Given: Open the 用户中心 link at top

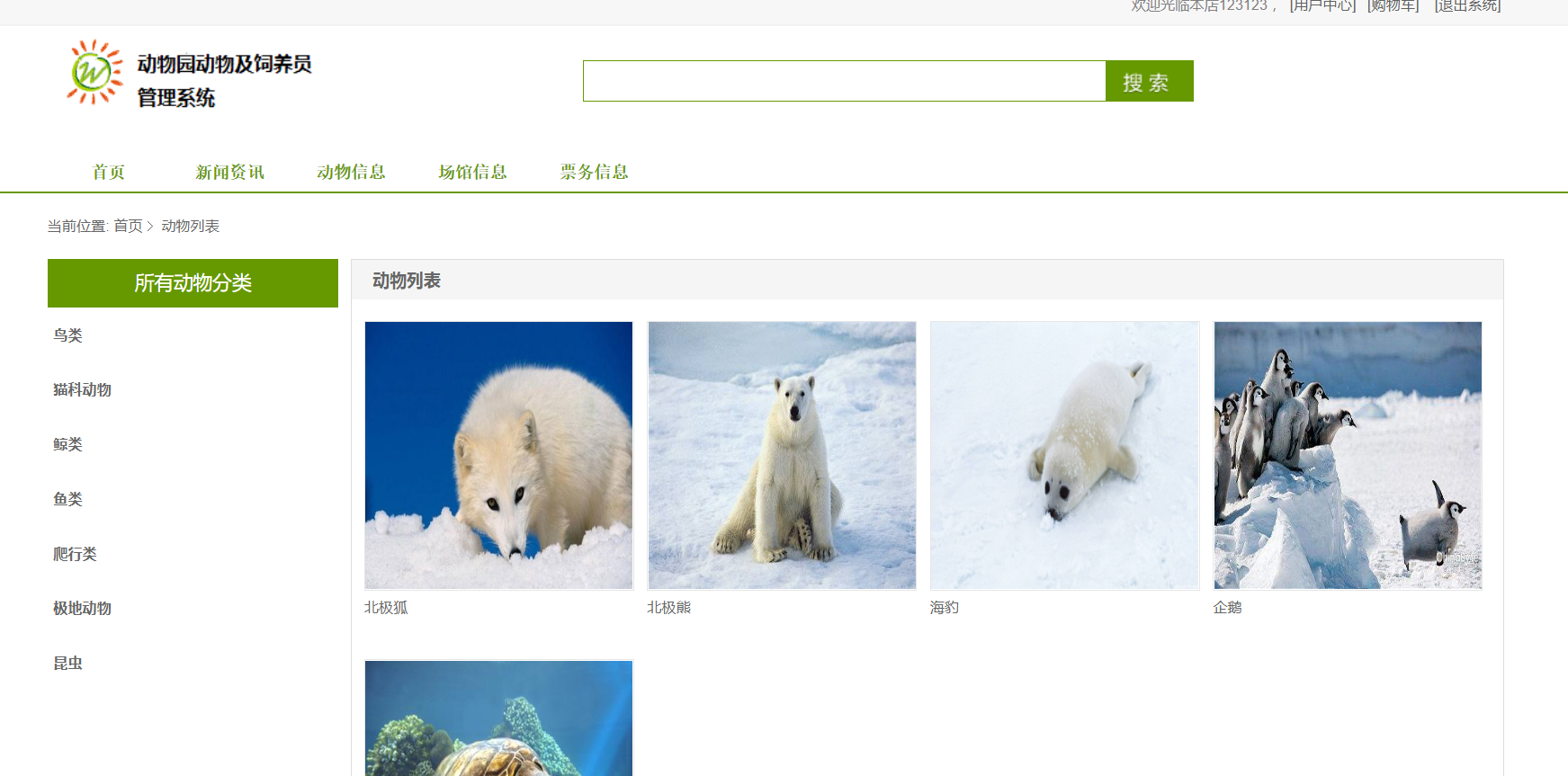Looking at the screenshot, I should [x=1322, y=5].
